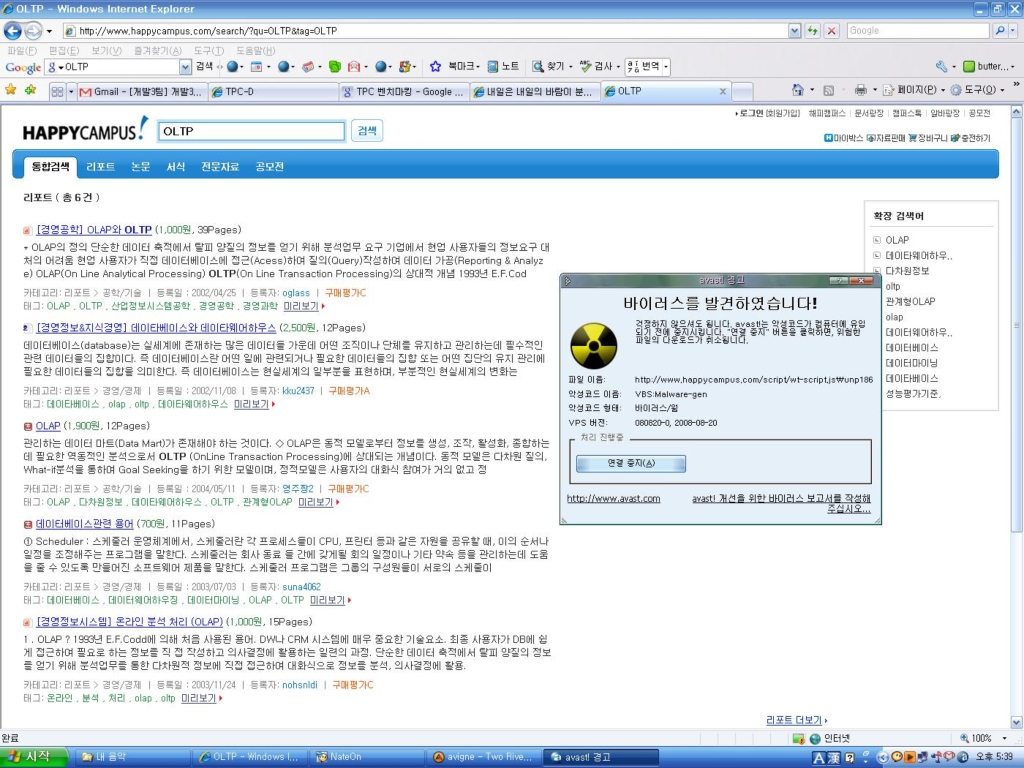The width and height of the screenshot is (1024, 768).
Task: Switch to NateOn in the taskbar
Action: pyautogui.click(x=368, y=757)
